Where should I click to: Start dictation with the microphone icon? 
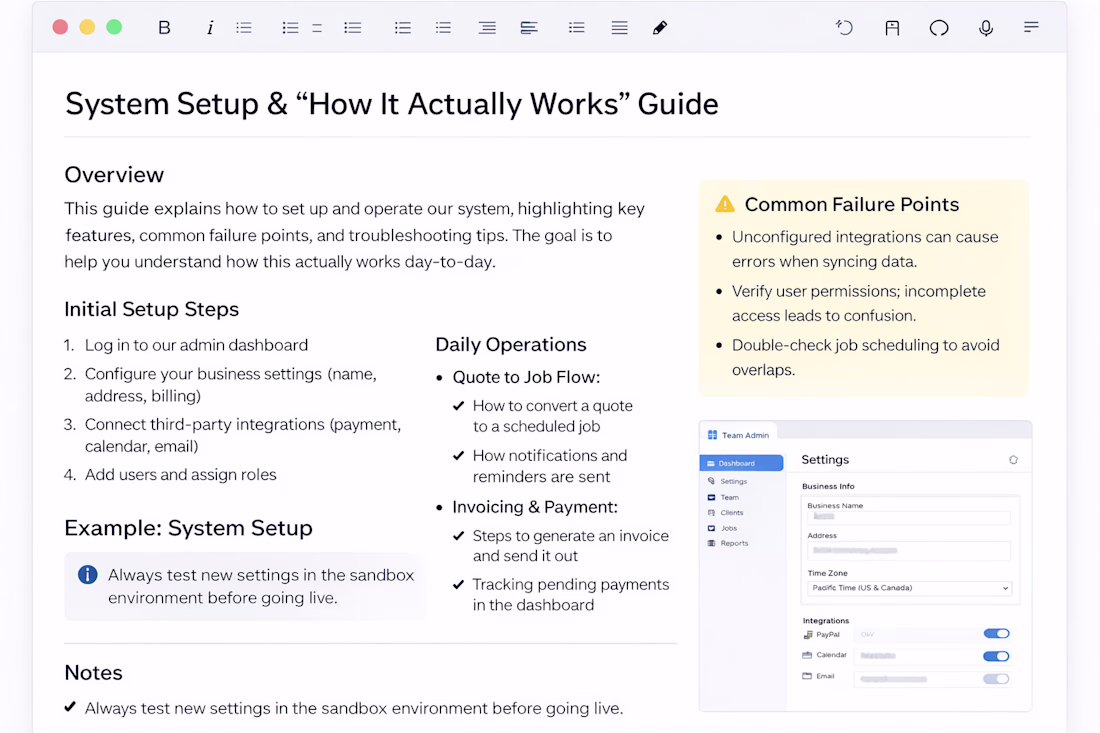(986, 27)
